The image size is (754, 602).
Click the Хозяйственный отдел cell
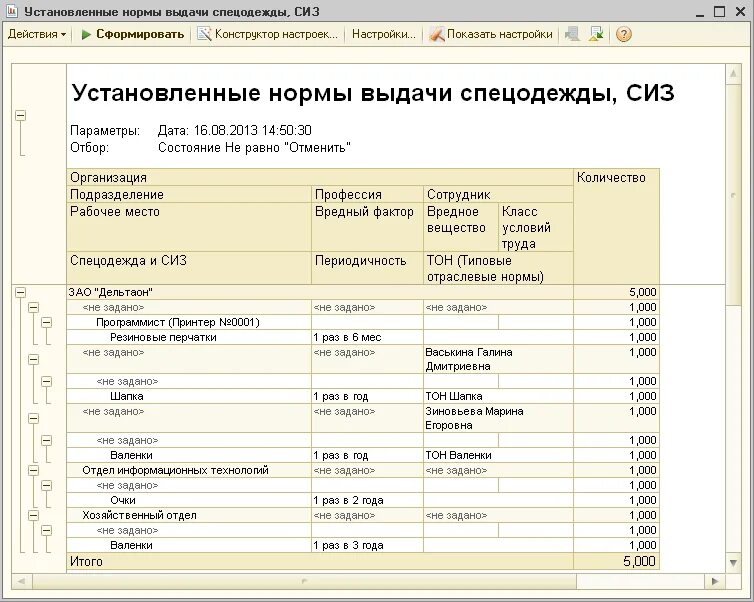189,515
